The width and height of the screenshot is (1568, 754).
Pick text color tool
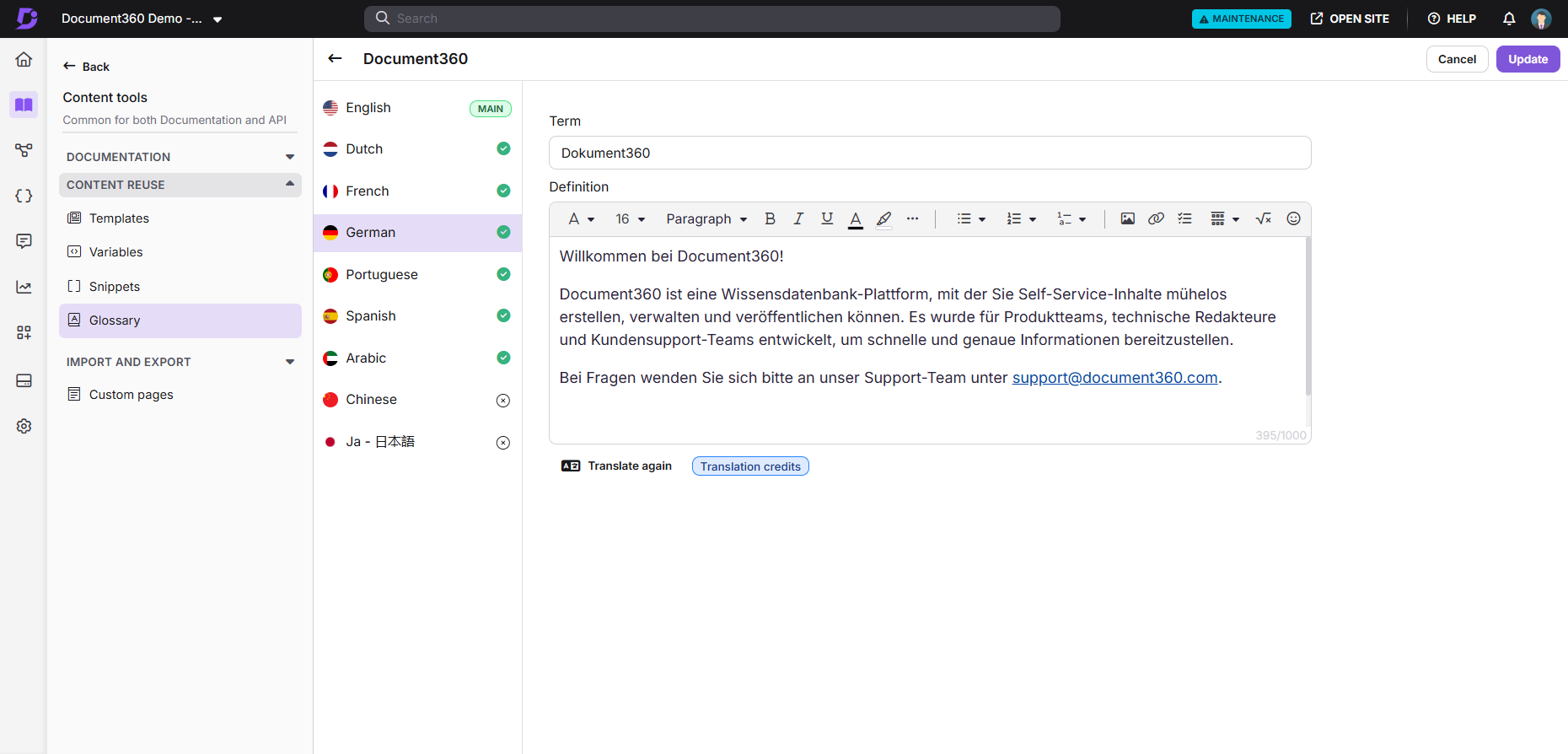pos(856,219)
